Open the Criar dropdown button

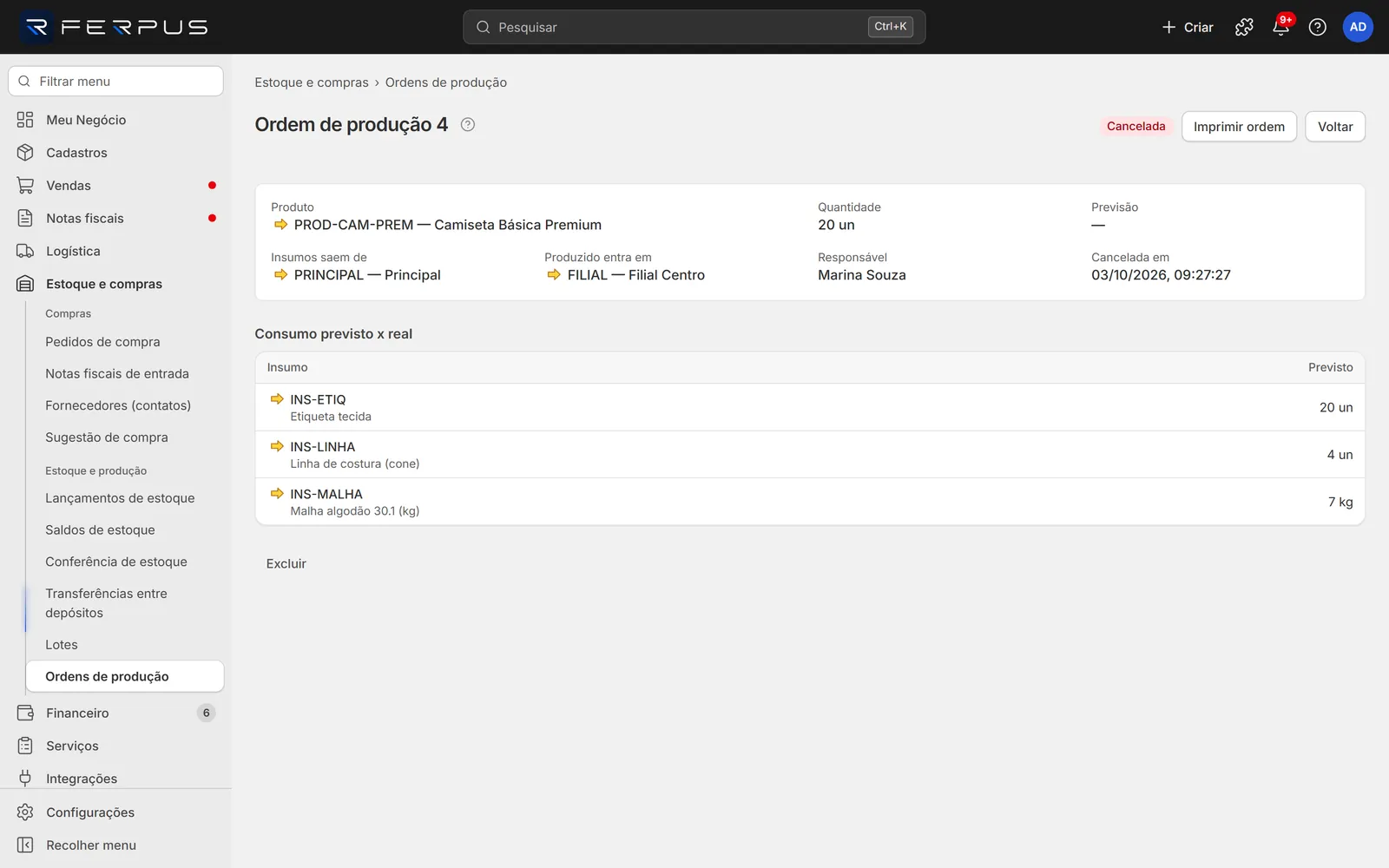tap(1187, 27)
